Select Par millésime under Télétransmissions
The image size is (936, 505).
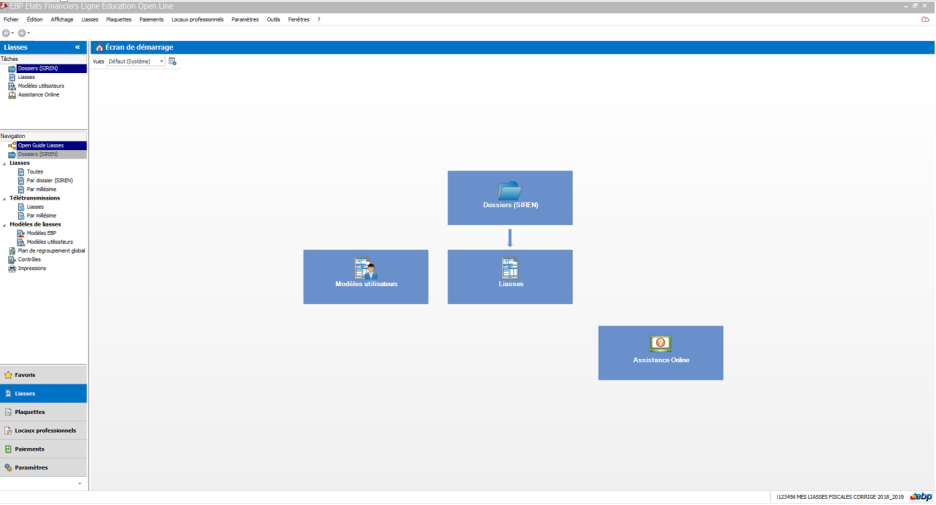[41, 215]
